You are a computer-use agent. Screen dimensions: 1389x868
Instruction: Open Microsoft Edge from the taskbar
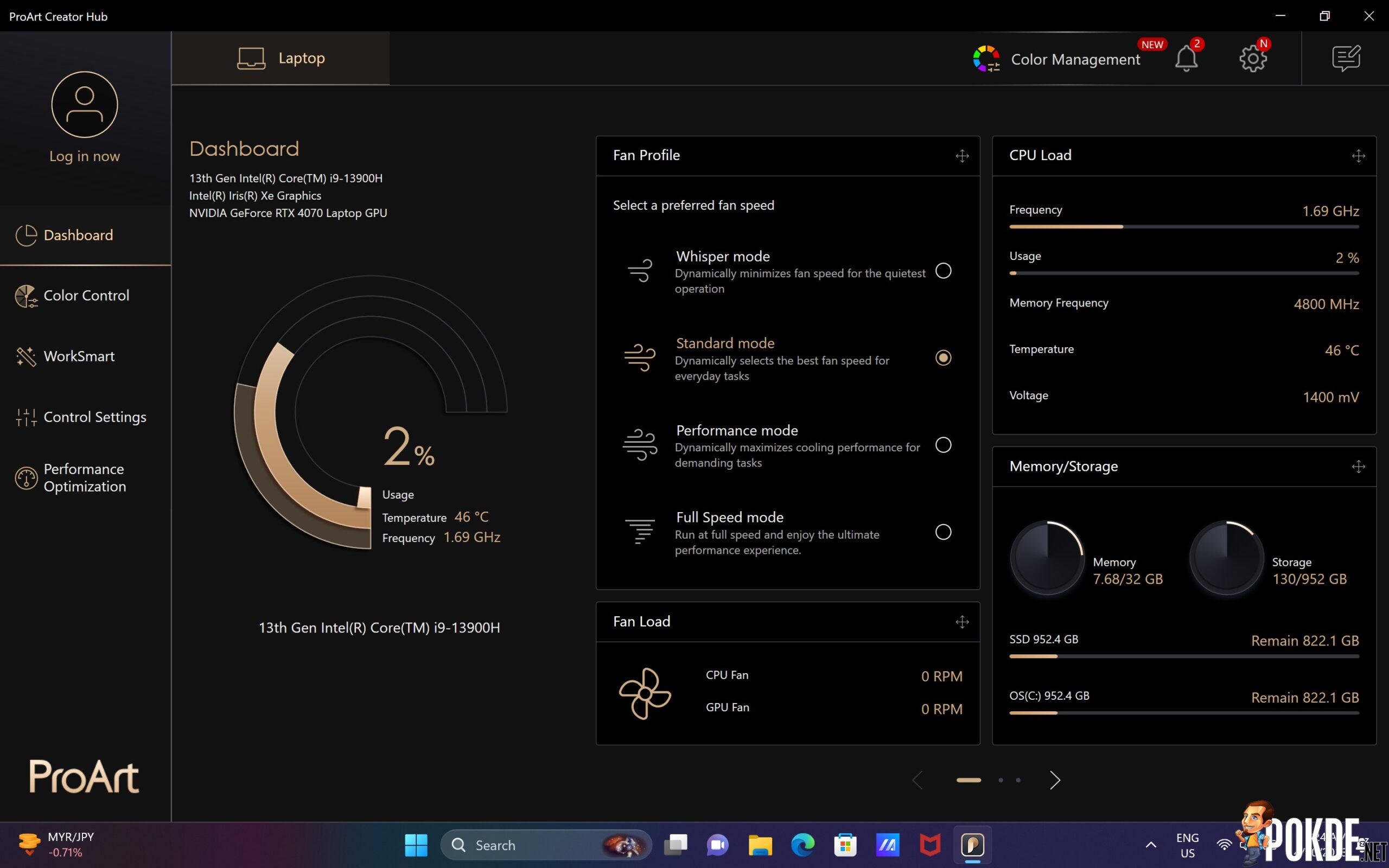click(x=802, y=845)
